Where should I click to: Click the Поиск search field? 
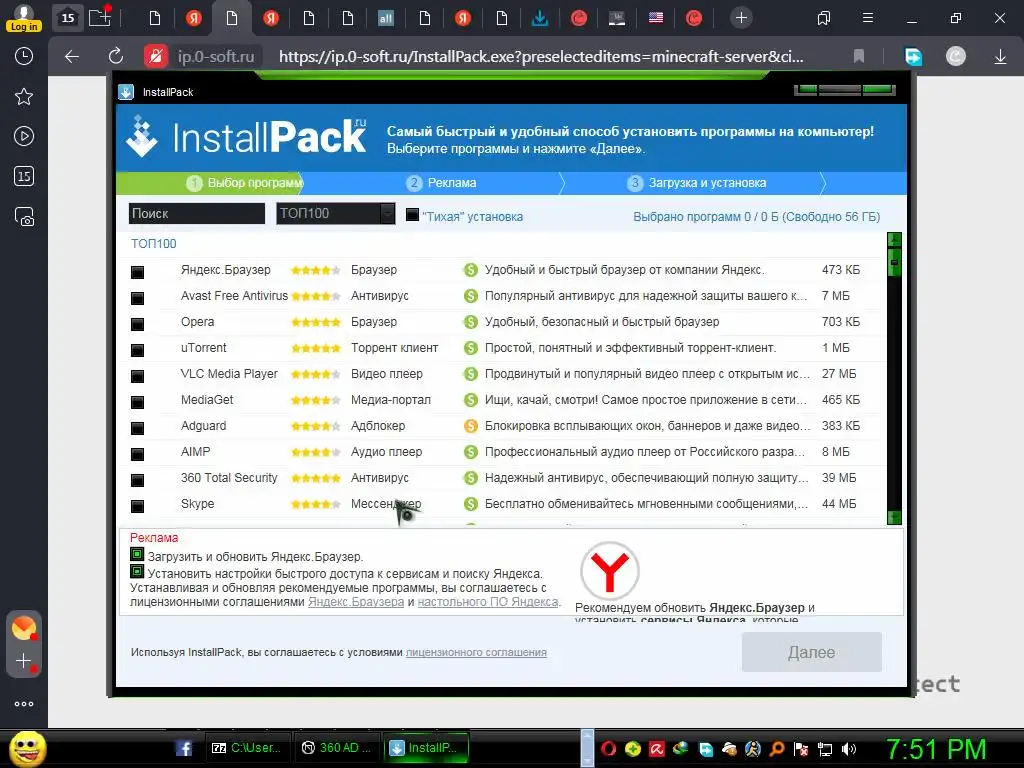pos(197,214)
